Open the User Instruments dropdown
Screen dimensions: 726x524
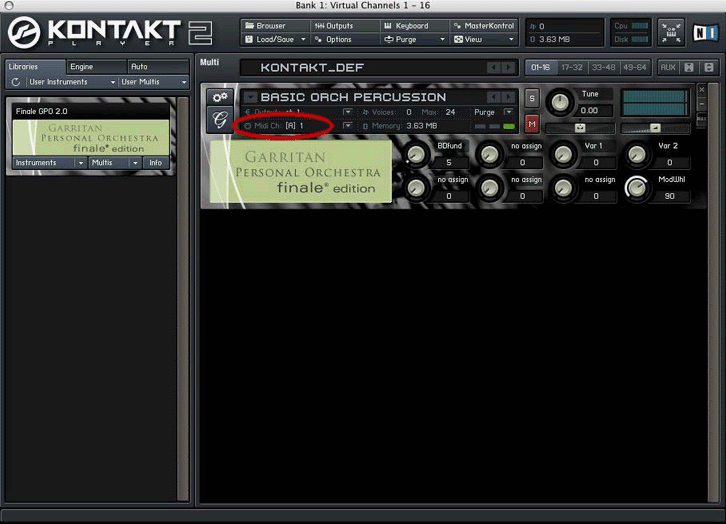pyautogui.click(x=71, y=82)
